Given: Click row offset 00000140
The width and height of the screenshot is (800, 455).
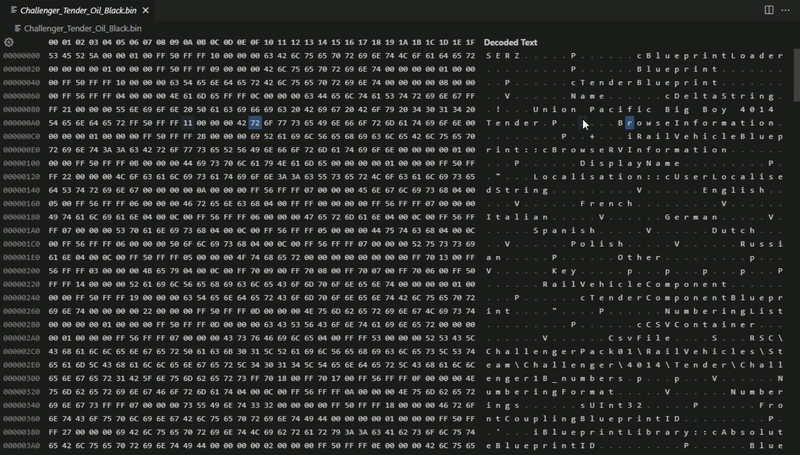Looking at the screenshot, I should pyautogui.click(x=21, y=190).
